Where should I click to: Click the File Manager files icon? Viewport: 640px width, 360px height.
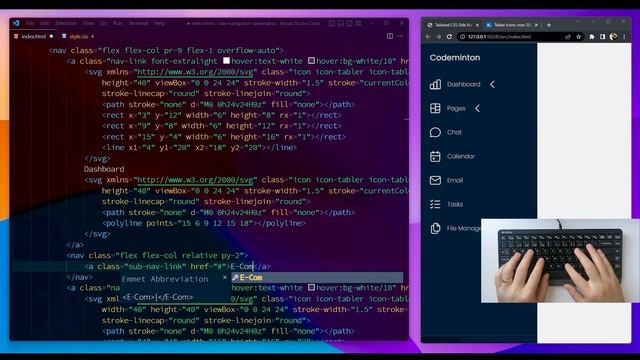point(436,229)
